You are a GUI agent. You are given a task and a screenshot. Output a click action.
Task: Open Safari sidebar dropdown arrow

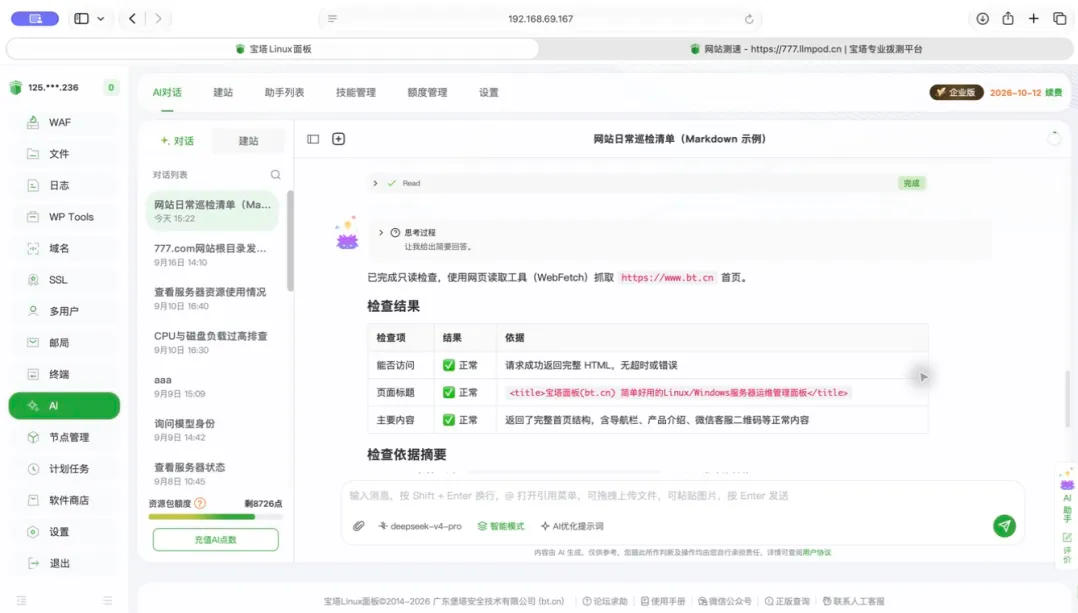100,19
